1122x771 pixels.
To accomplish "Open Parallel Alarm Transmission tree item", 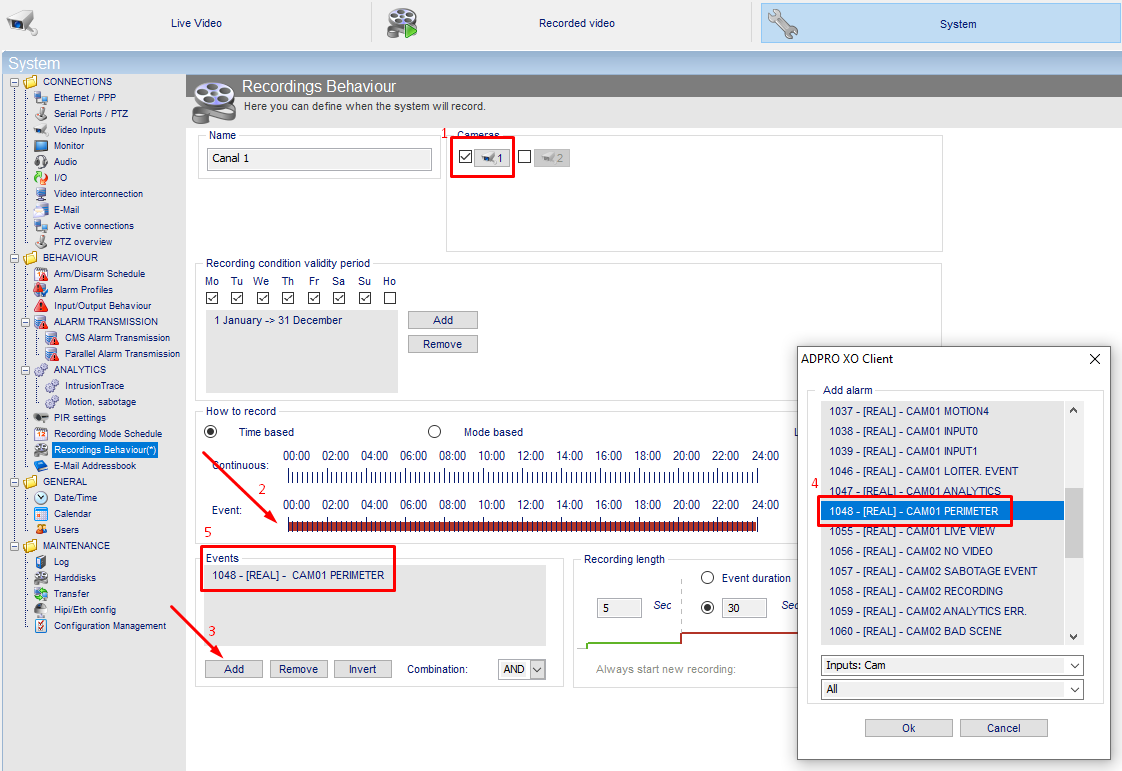I will (x=122, y=354).
